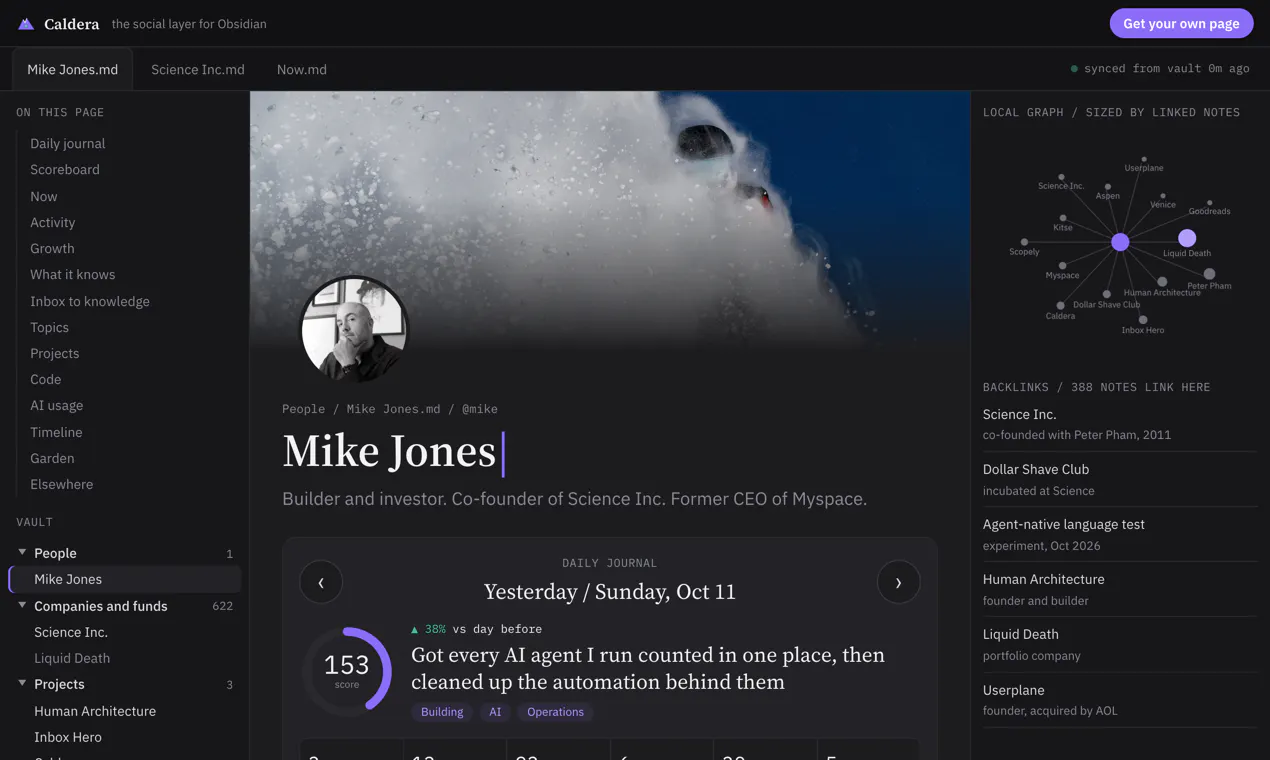The image size is (1270, 760).
Task: Switch to the Mike Jones.md tab
Action: coord(72,69)
